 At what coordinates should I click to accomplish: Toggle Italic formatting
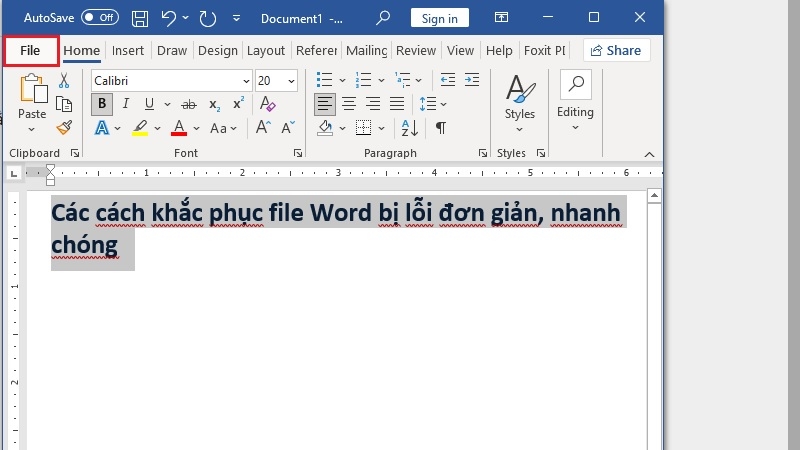click(126, 104)
